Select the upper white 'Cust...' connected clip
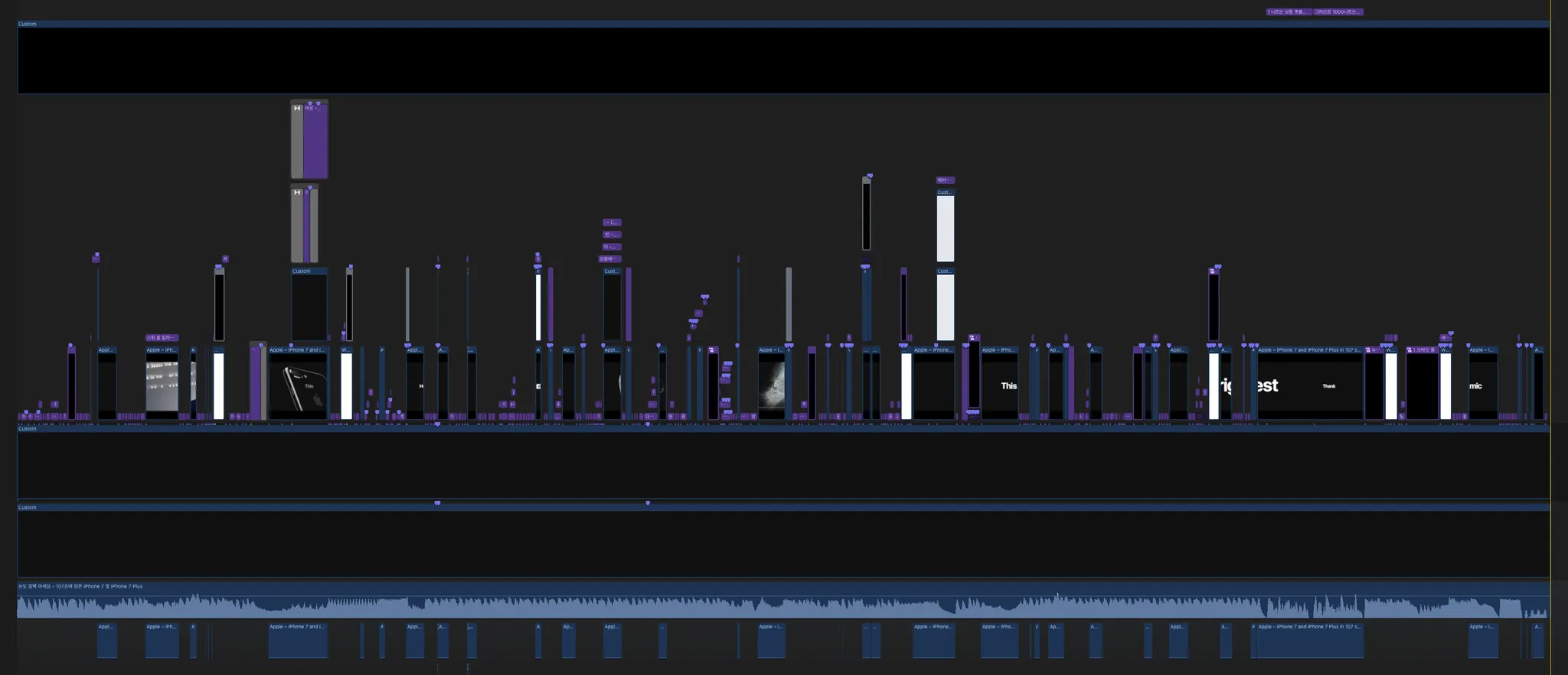This screenshot has height=675, width=1568. click(x=946, y=225)
